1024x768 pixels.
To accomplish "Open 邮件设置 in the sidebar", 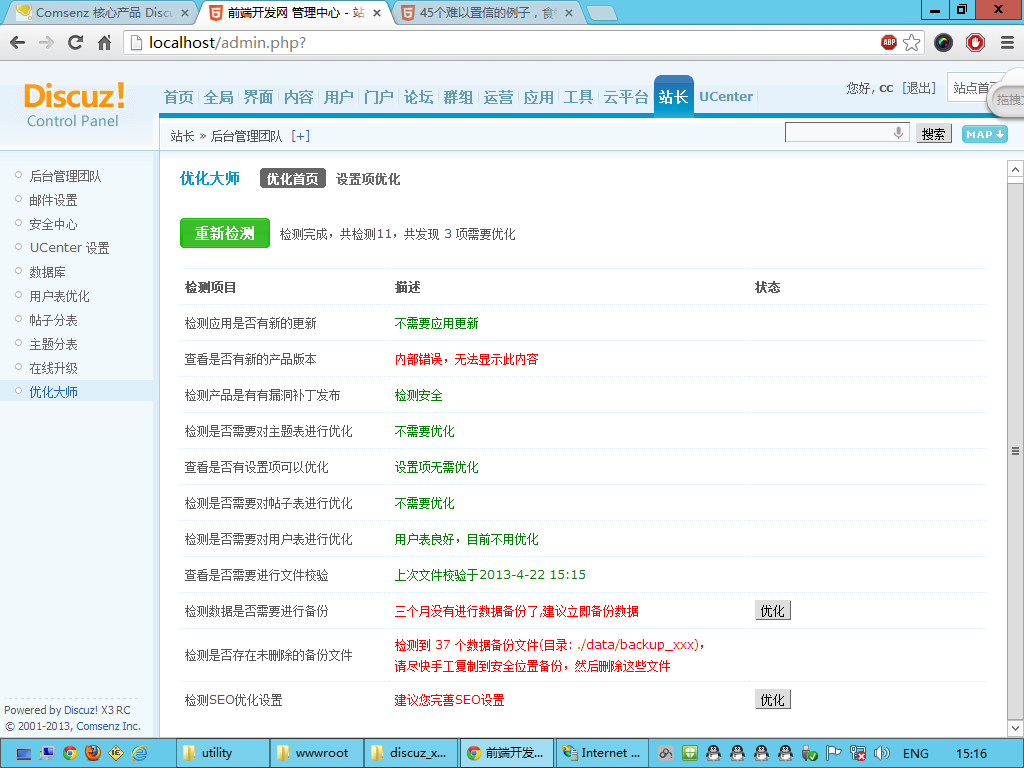I will coord(54,200).
